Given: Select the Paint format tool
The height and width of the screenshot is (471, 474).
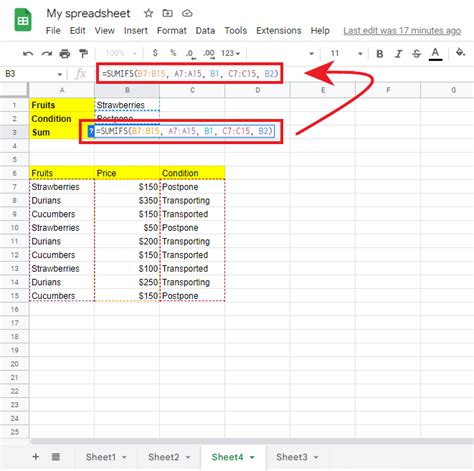Looking at the screenshot, I should click(x=83, y=53).
